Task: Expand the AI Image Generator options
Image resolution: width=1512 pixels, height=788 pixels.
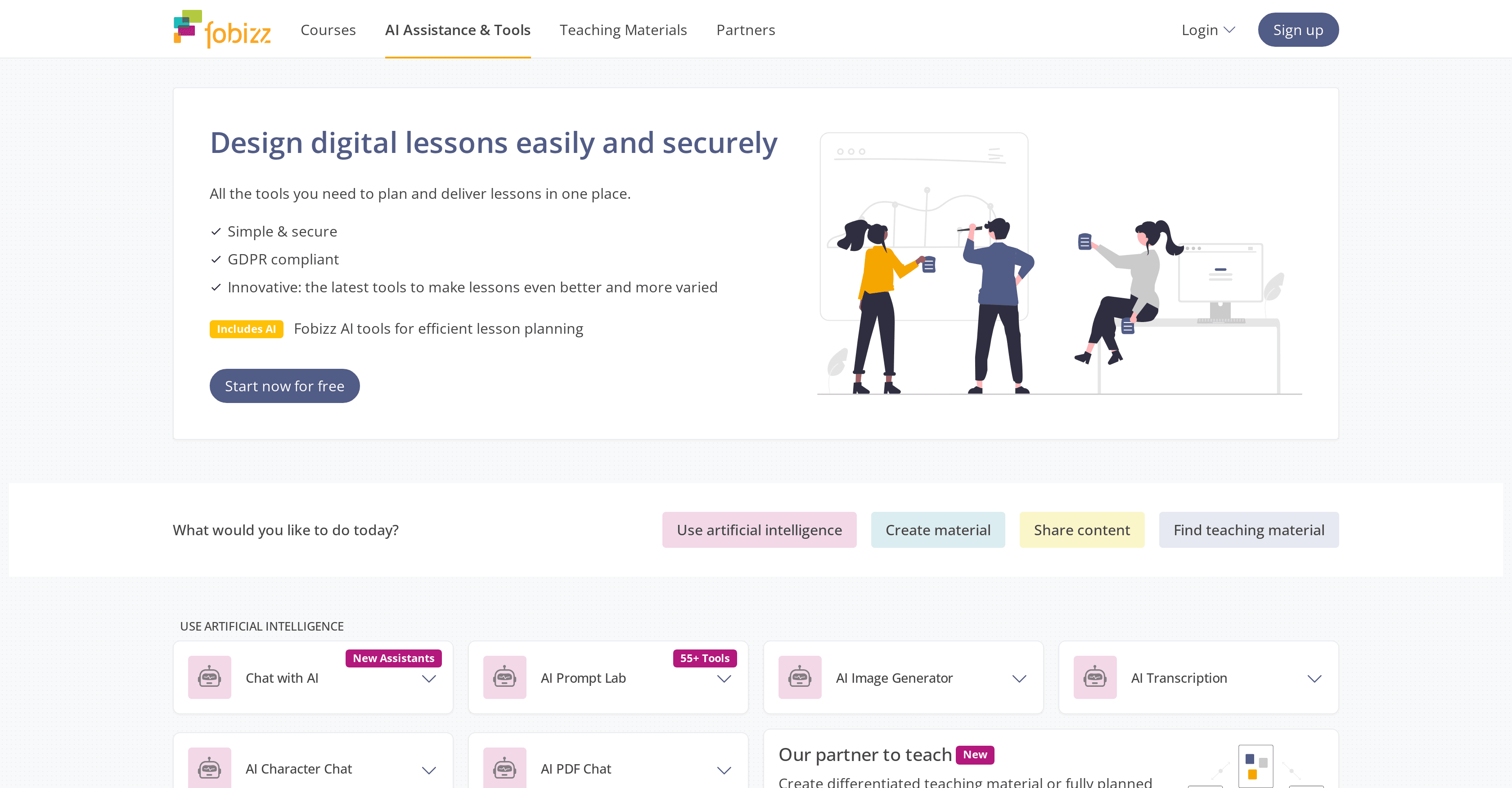Action: click(1019, 679)
